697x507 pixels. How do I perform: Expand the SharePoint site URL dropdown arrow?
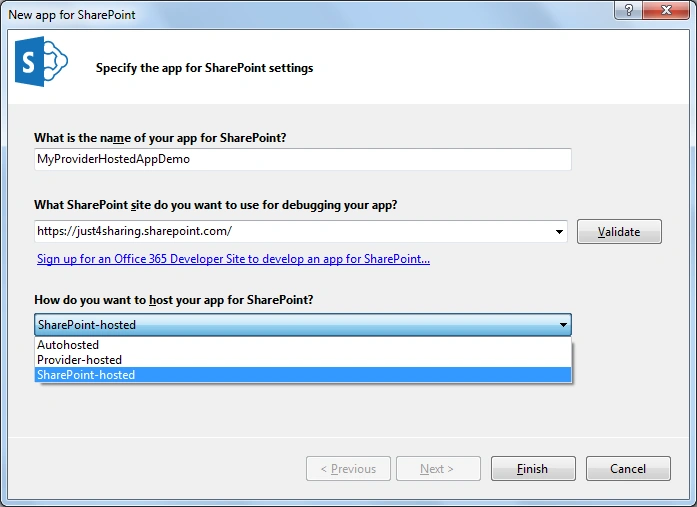point(559,232)
